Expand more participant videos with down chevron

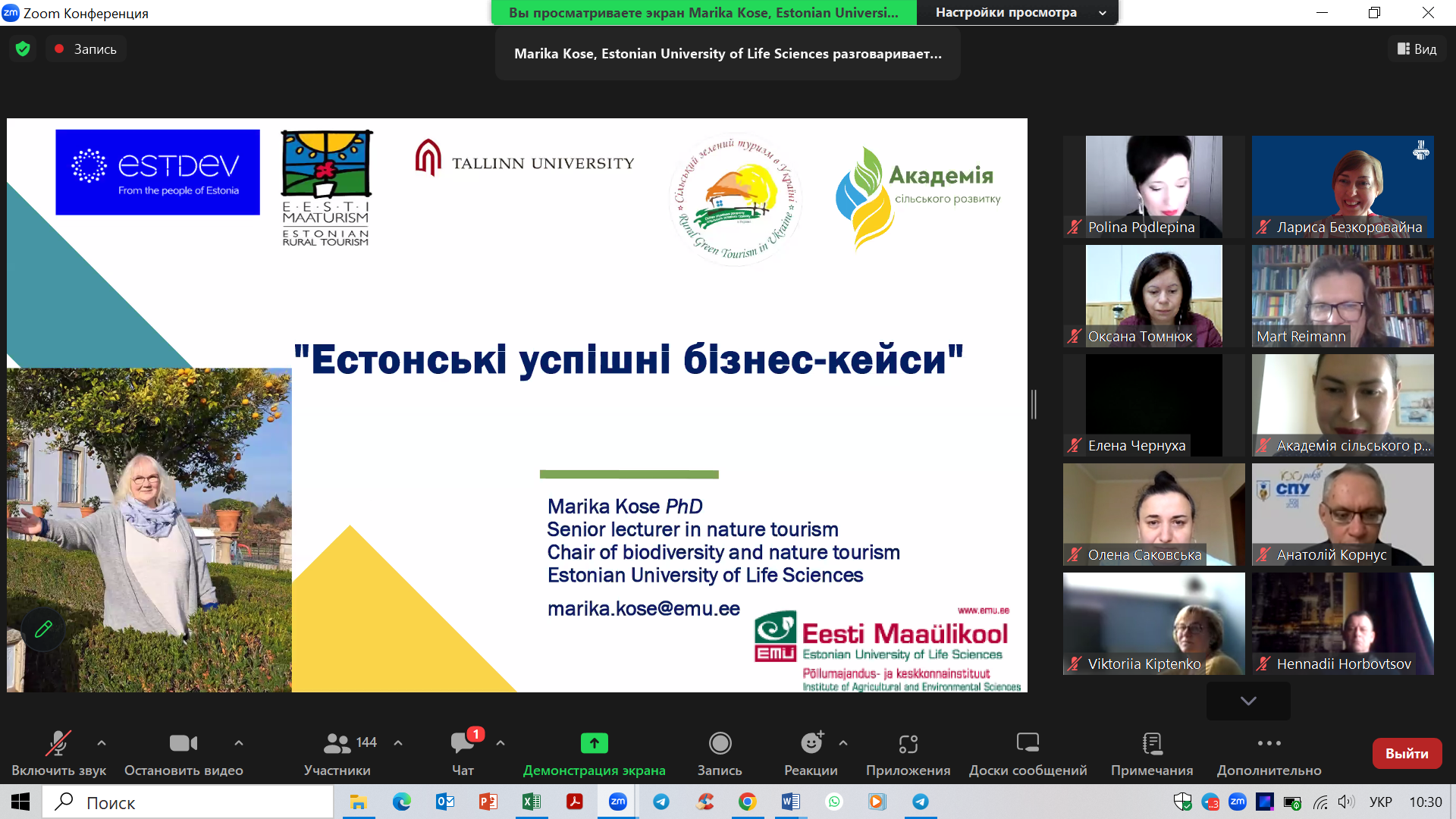click(x=1248, y=701)
